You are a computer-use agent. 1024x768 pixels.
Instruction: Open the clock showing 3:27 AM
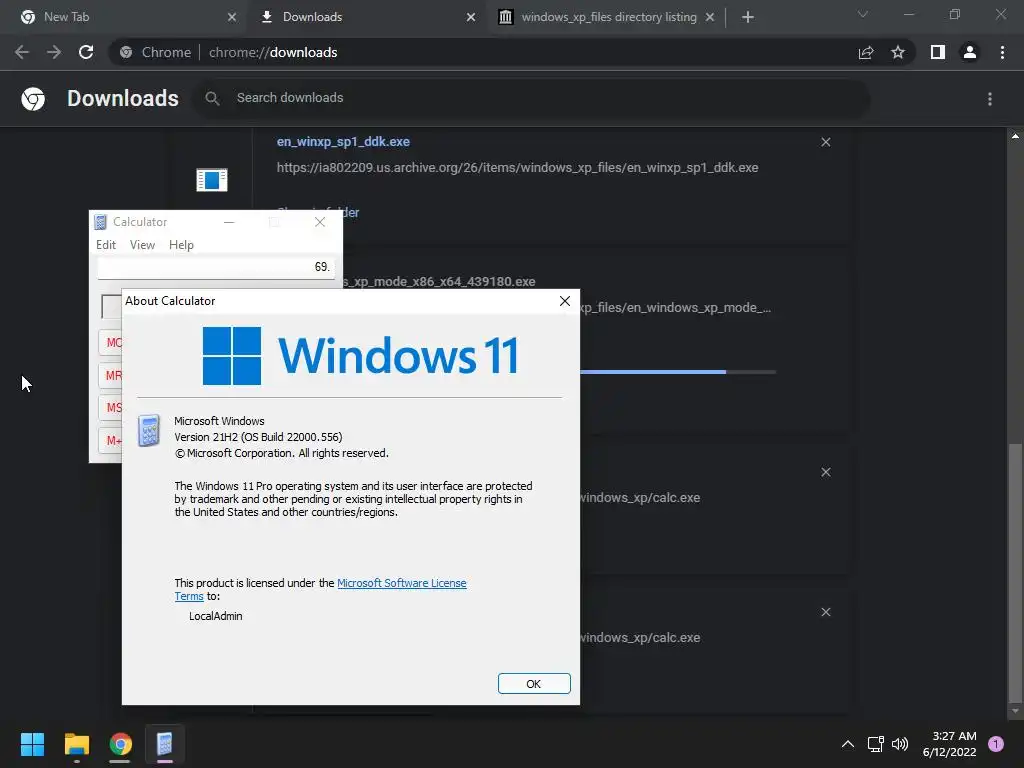click(950, 744)
